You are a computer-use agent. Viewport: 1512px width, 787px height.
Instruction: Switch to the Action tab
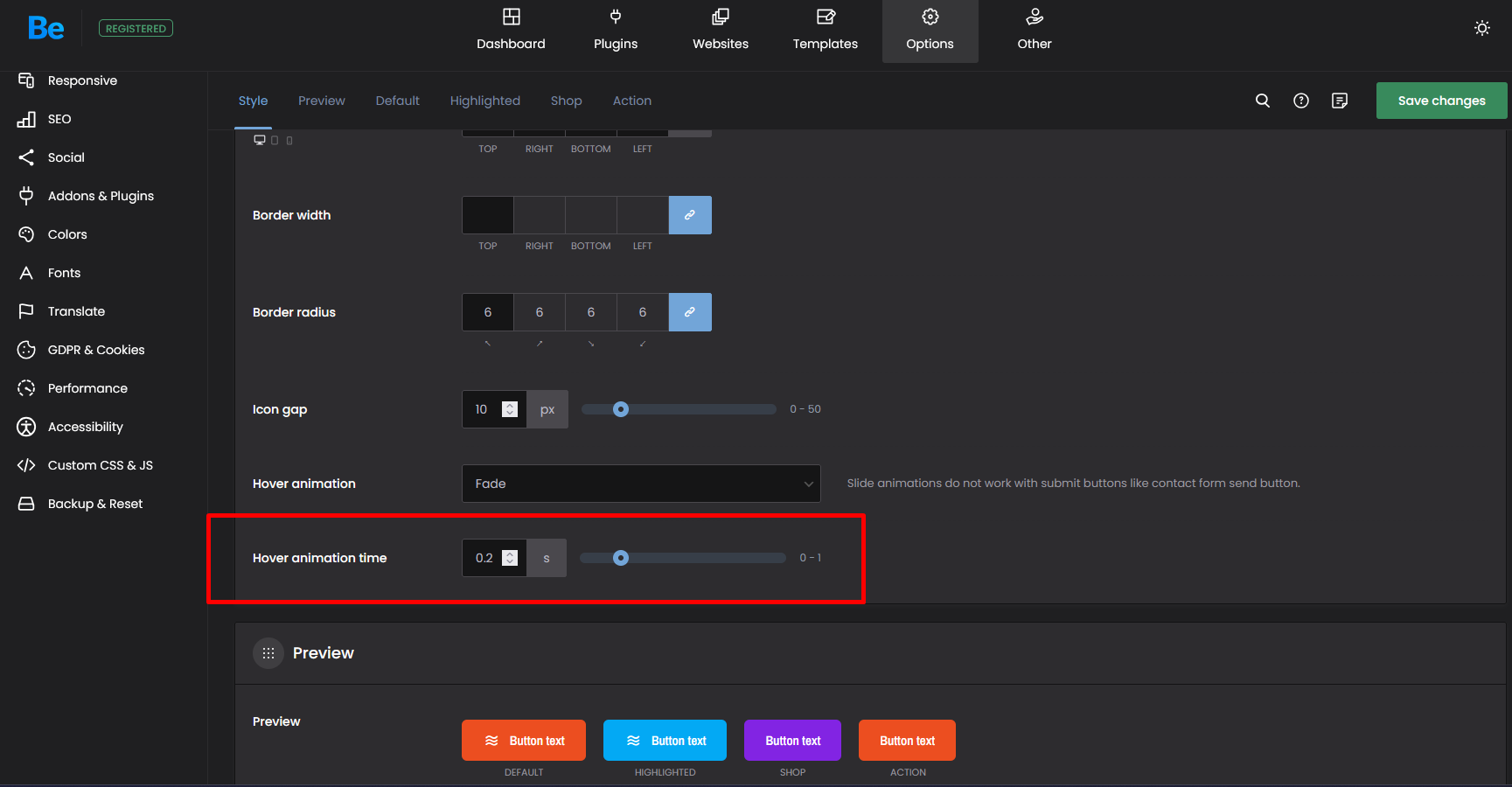(632, 101)
